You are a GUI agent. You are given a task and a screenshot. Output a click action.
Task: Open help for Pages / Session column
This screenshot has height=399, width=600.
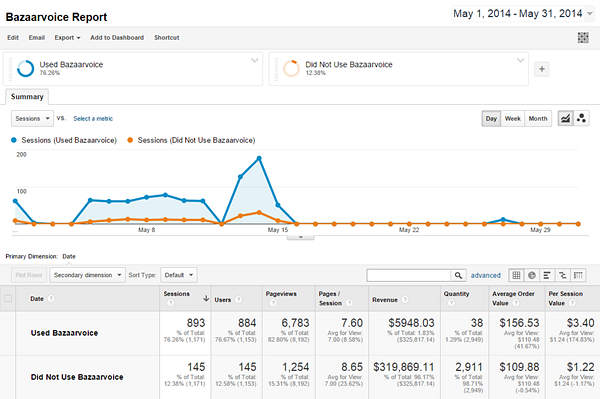pyautogui.click(x=349, y=303)
